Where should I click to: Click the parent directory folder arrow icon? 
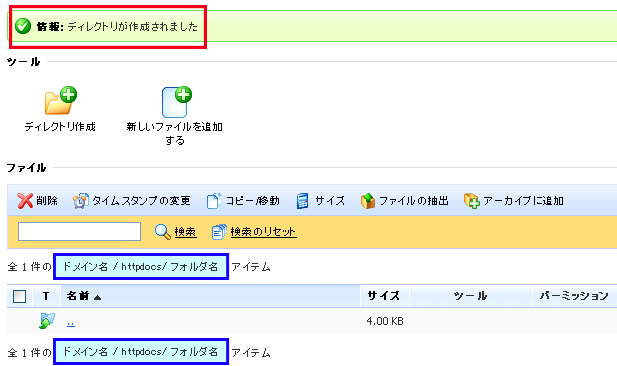pos(47,321)
